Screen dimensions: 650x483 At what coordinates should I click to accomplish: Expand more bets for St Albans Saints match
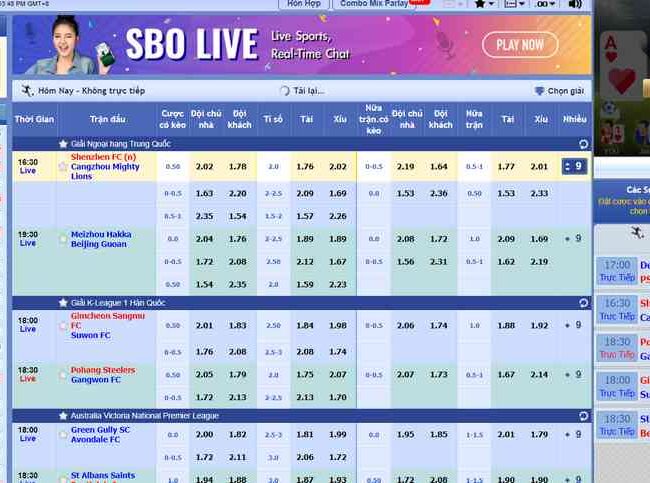(574, 479)
